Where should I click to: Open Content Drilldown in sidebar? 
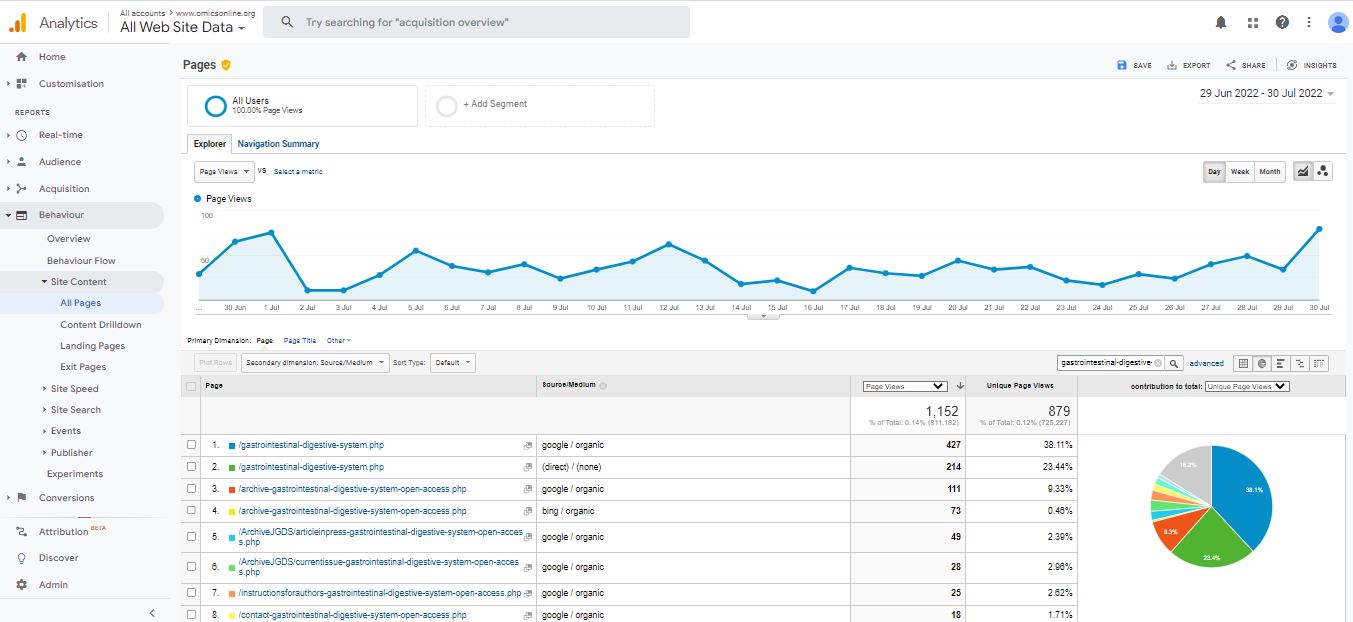(101, 325)
